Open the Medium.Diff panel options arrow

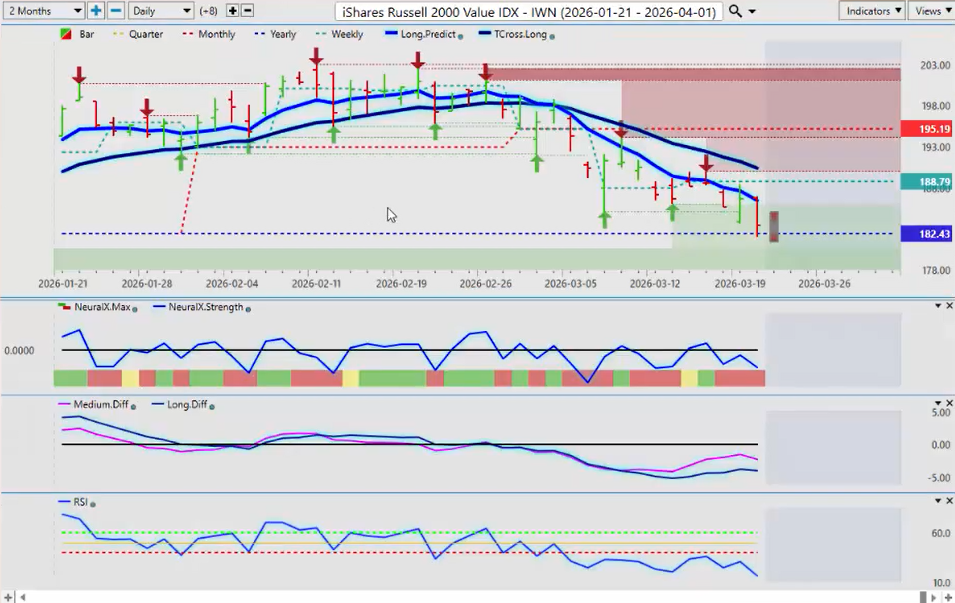[938, 403]
